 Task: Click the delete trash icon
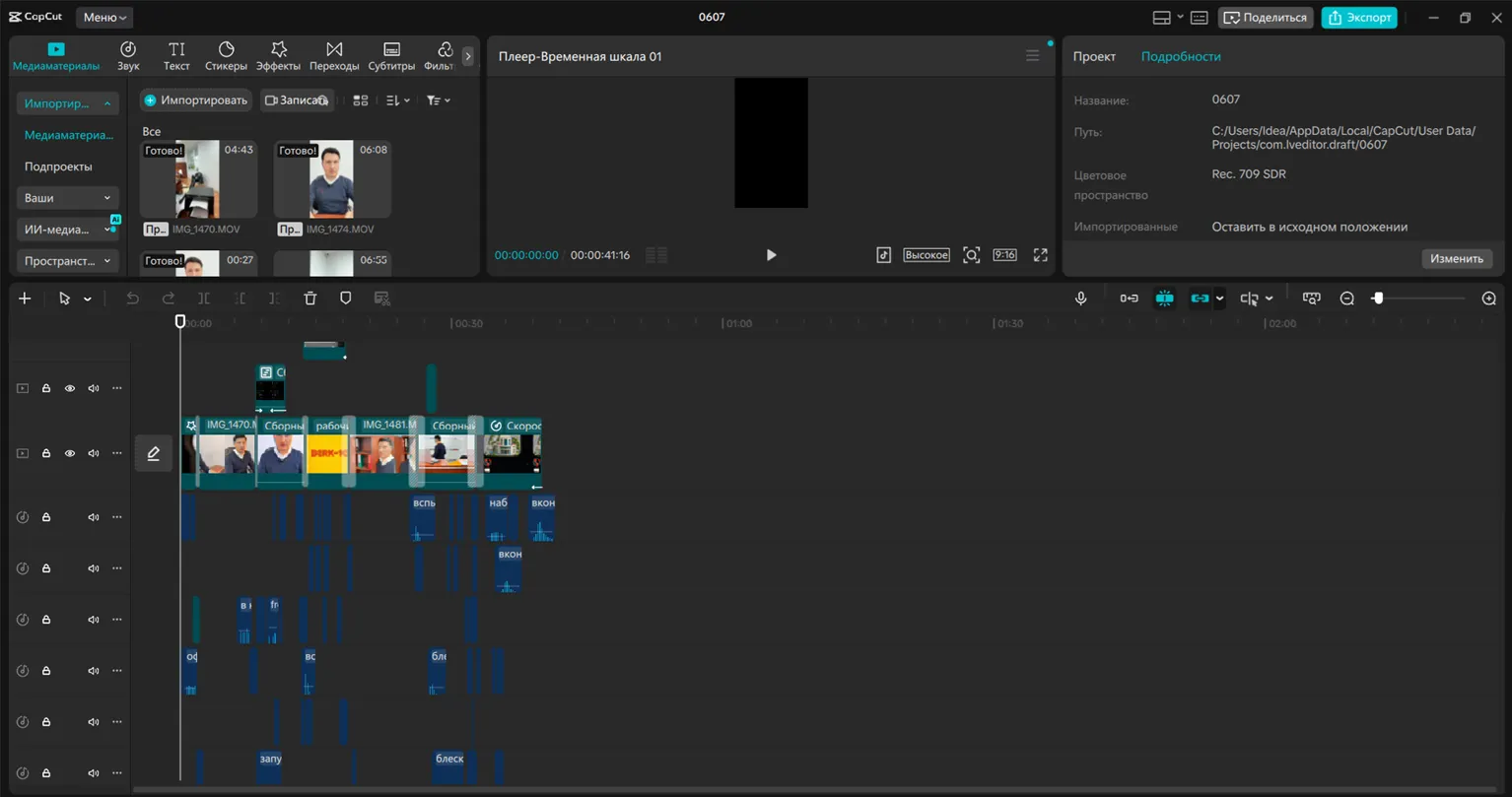pyautogui.click(x=310, y=299)
